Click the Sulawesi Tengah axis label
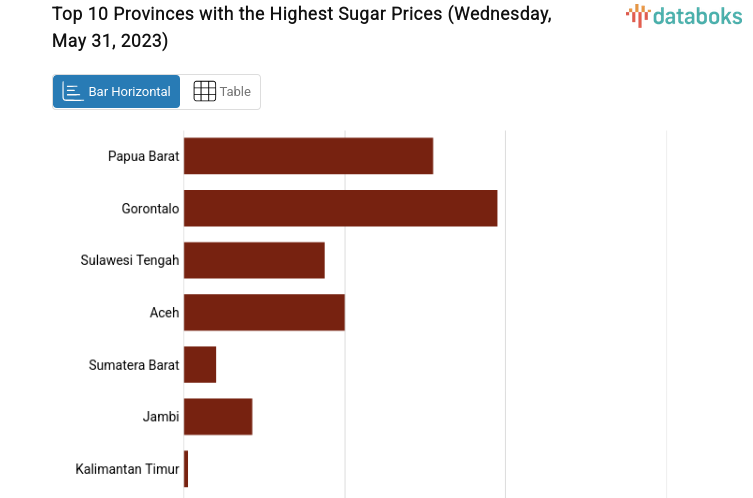 [130, 260]
